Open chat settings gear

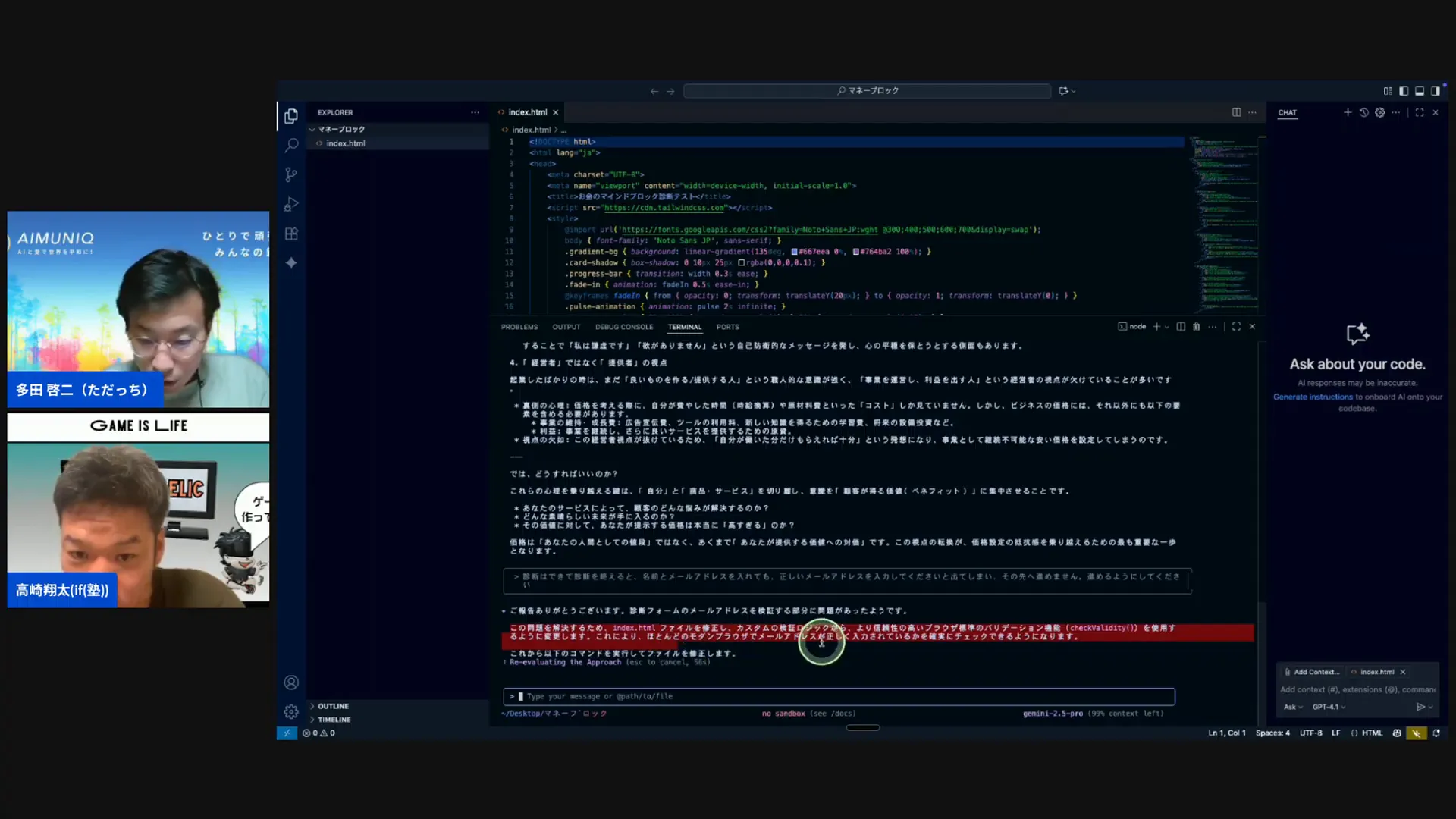[1380, 112]
